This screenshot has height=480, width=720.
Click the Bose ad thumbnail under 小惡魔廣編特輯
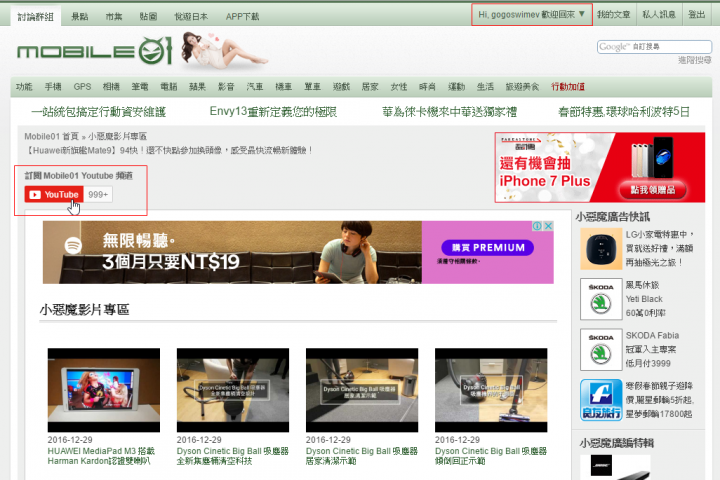[615, 468]
